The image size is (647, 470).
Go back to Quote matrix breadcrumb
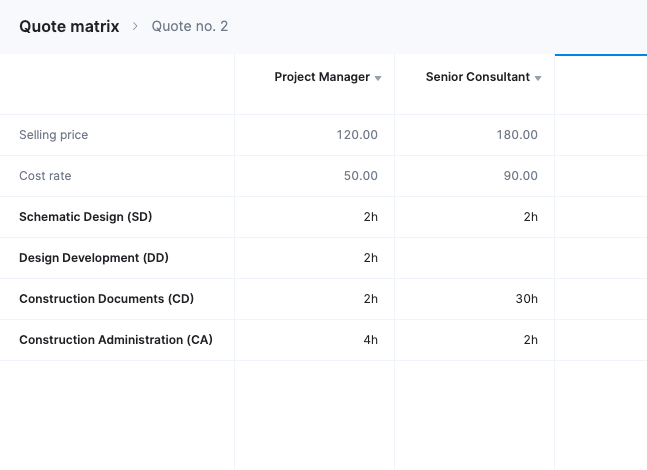tap(69, 26)
